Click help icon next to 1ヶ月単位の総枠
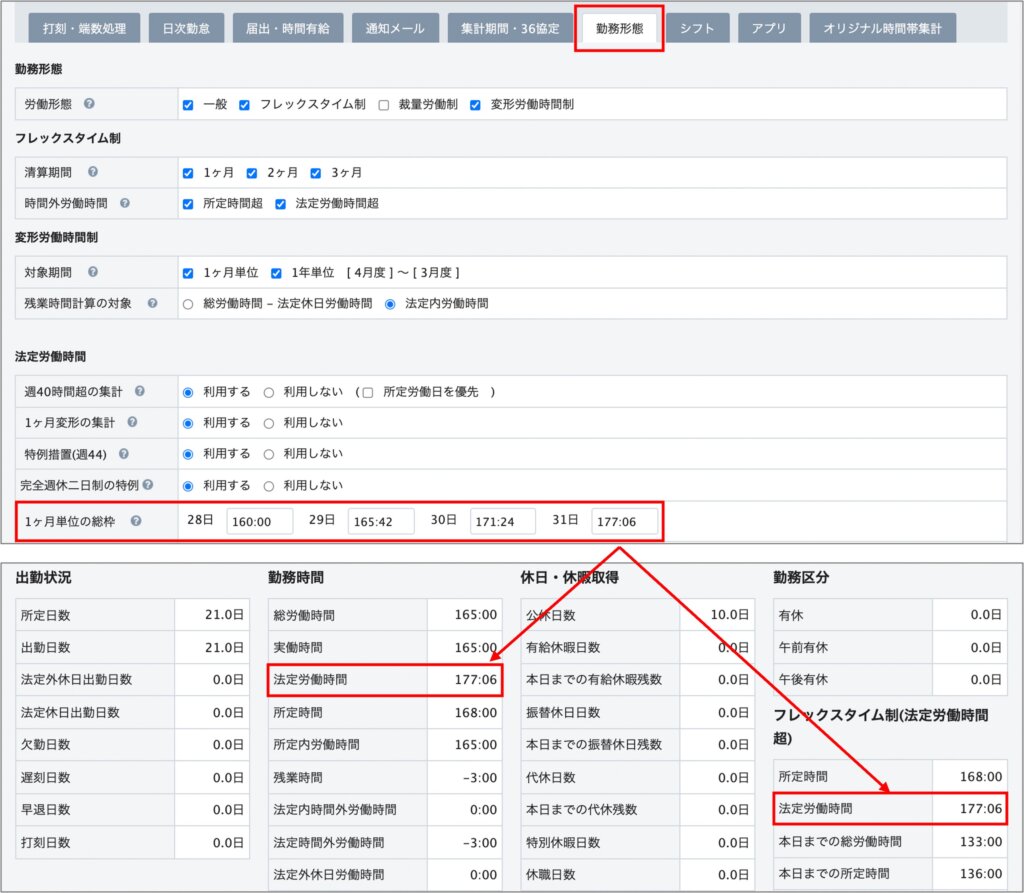Viewport: 1024px width, 893px height. 136,521
